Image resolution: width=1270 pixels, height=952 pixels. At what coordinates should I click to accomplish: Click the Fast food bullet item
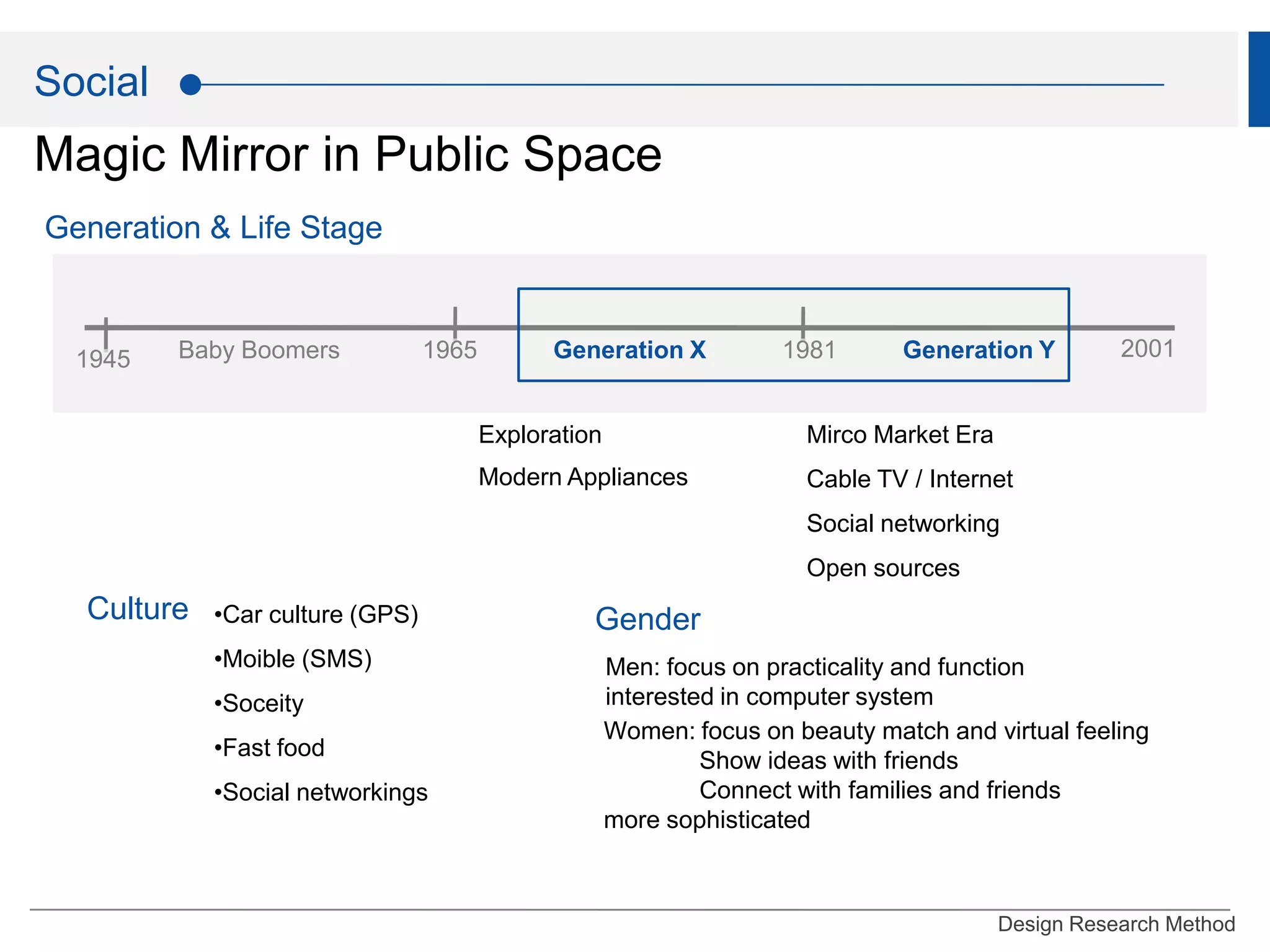[x=269, y=748]
